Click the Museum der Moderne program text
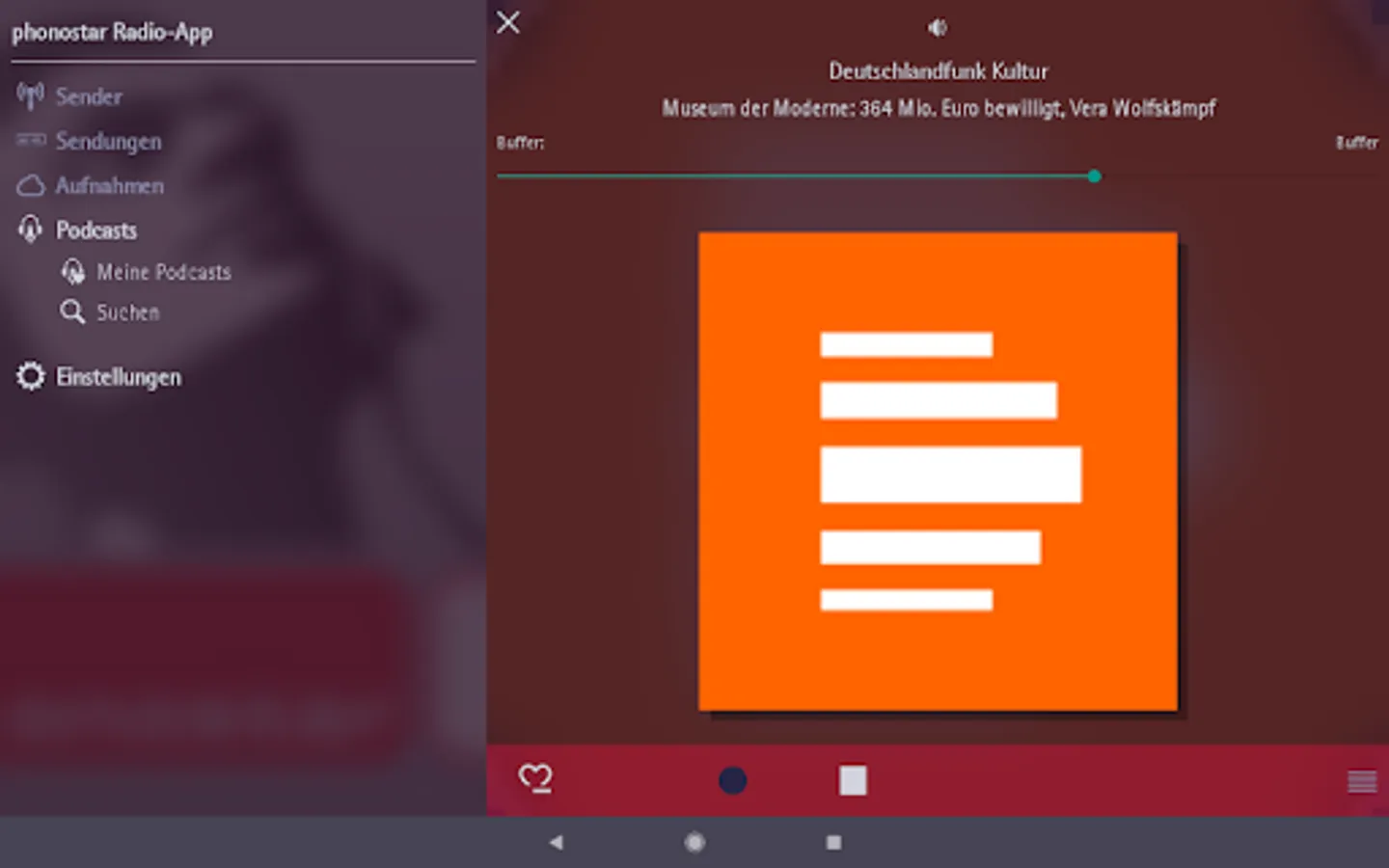Image resolution: width=1389 pixels, height=868 pixels. pos(939,108)
